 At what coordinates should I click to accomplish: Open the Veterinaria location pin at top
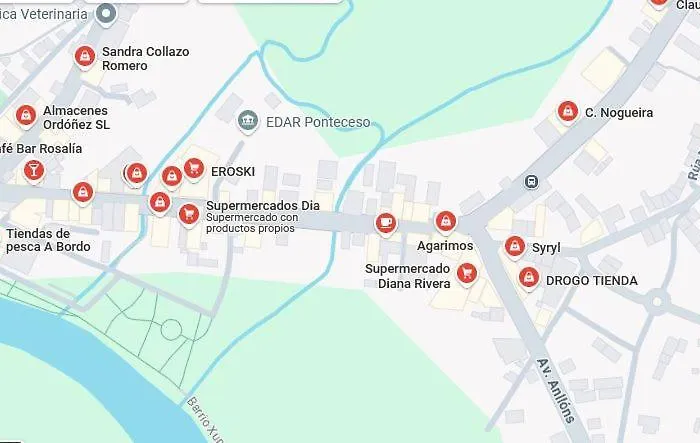[x=106, y=14]
